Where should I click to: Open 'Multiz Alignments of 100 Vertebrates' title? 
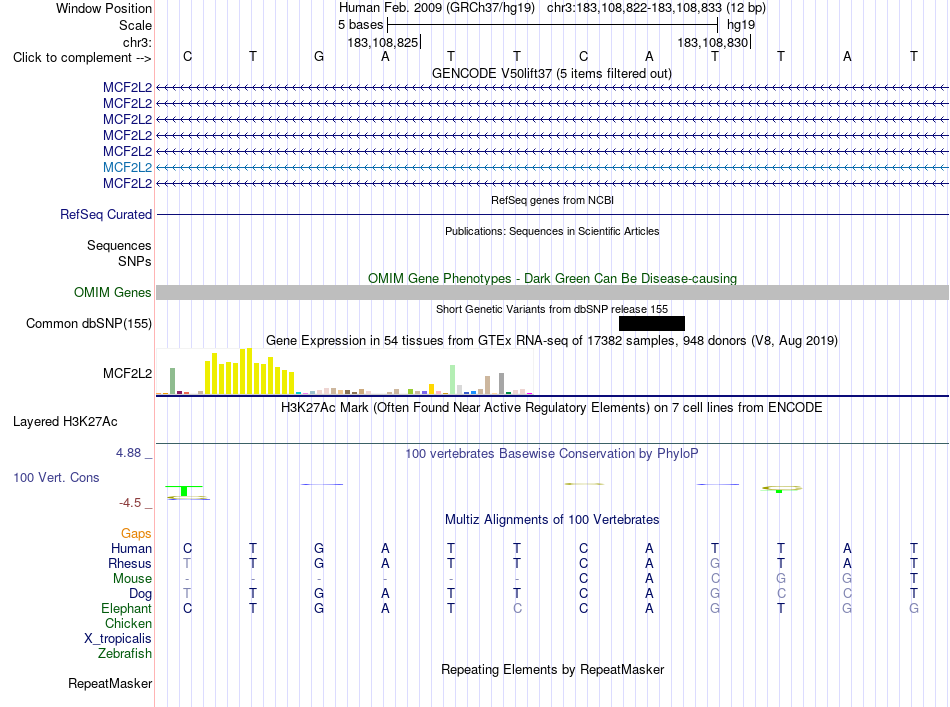click(x=552, y=519)
